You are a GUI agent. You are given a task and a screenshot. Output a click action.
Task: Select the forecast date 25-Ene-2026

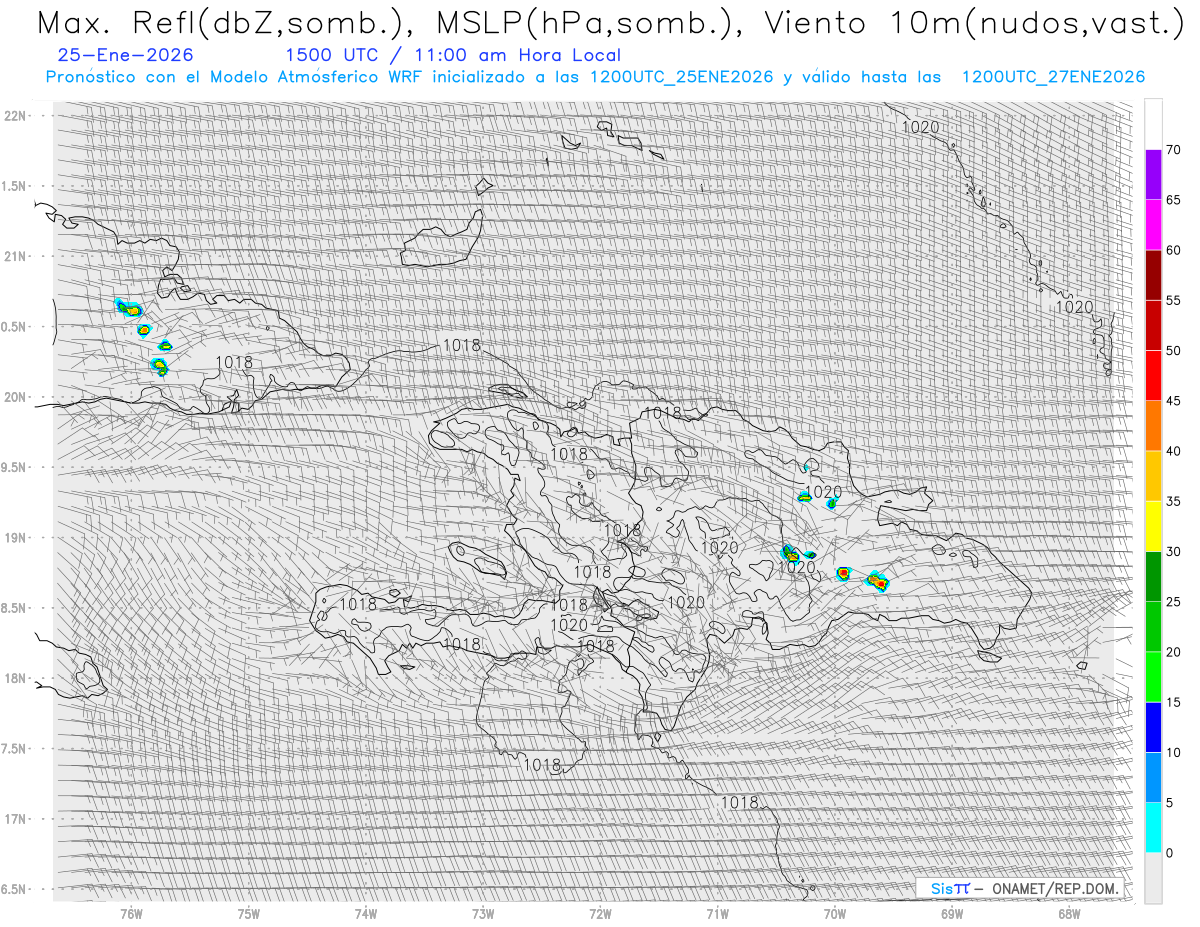tap(126, 55)
